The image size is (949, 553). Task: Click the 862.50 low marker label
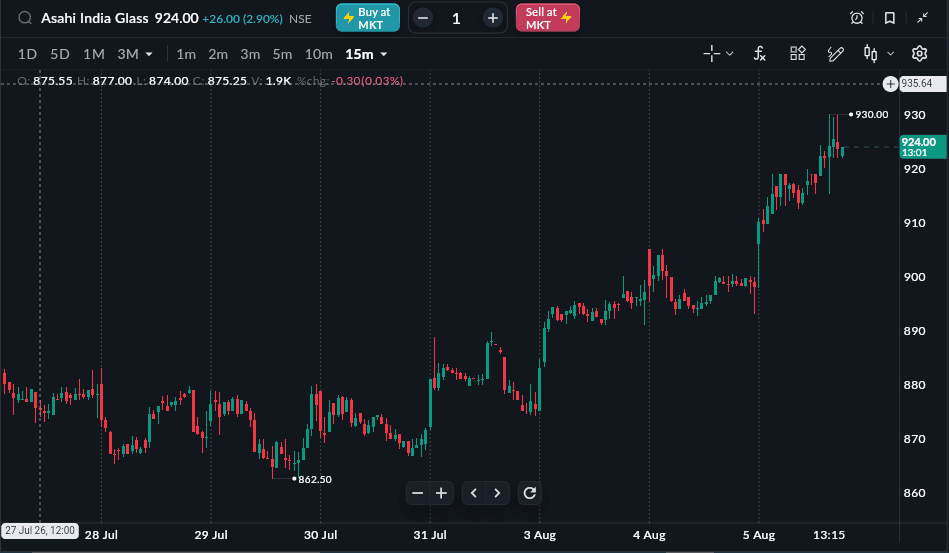coord(315,480)
